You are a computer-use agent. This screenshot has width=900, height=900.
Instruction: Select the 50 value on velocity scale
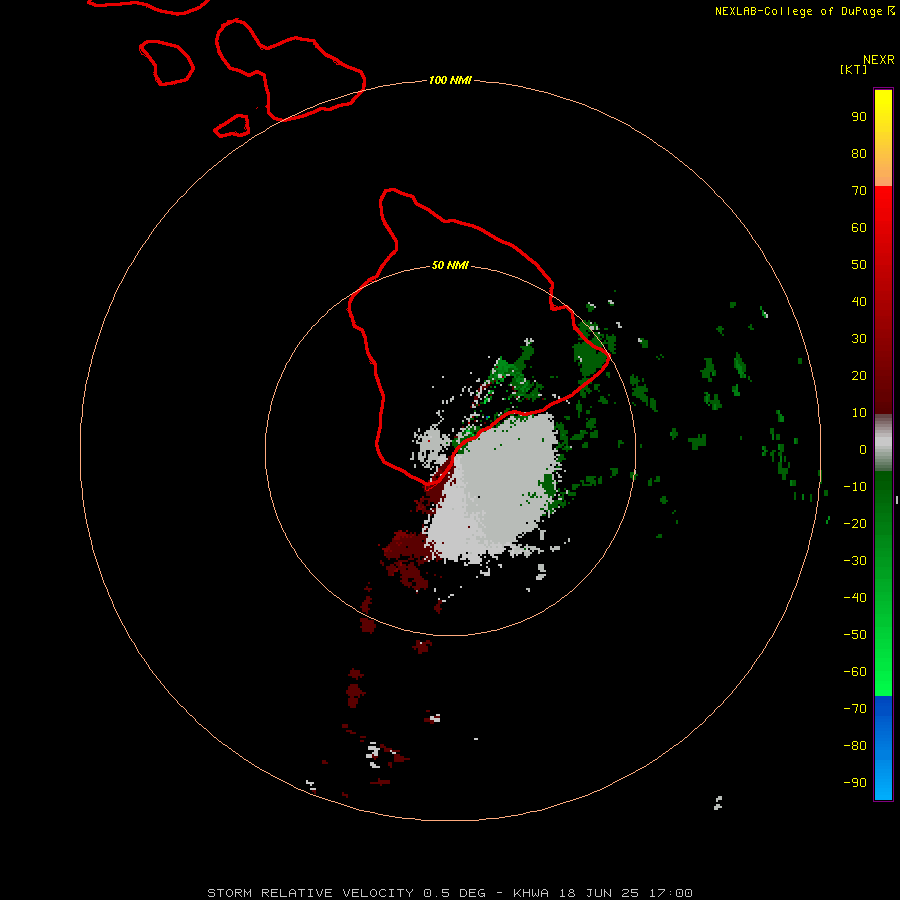tap(859, 265)
